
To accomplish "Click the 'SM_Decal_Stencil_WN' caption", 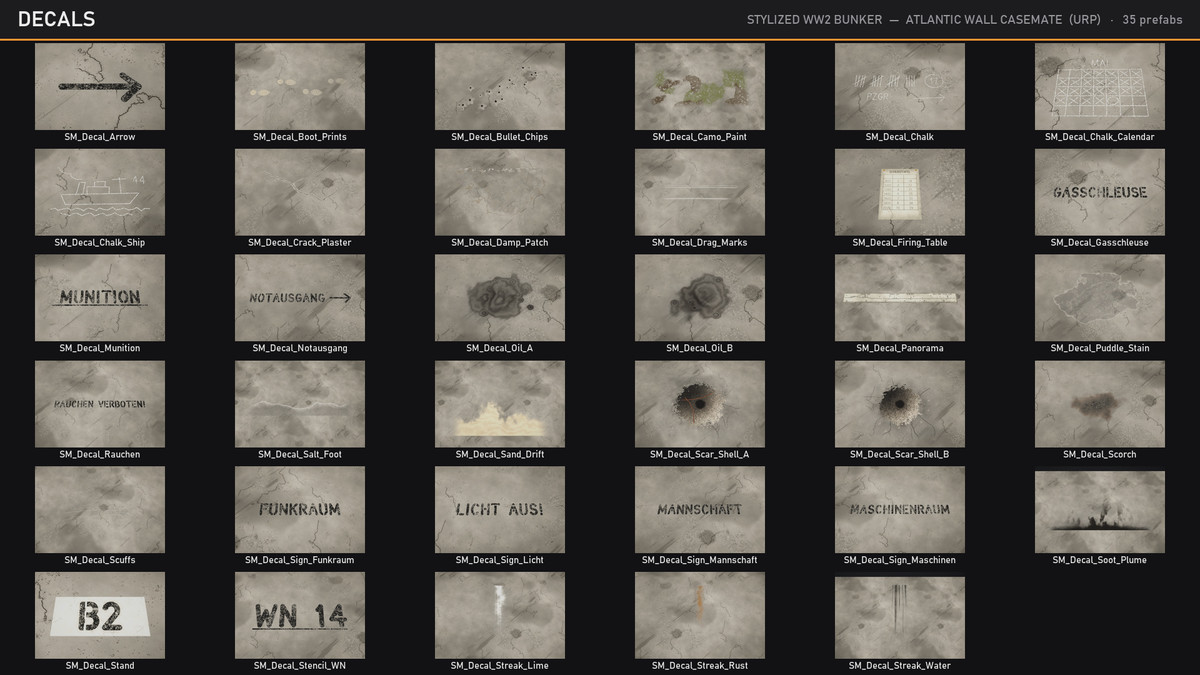I will point(300,666).
